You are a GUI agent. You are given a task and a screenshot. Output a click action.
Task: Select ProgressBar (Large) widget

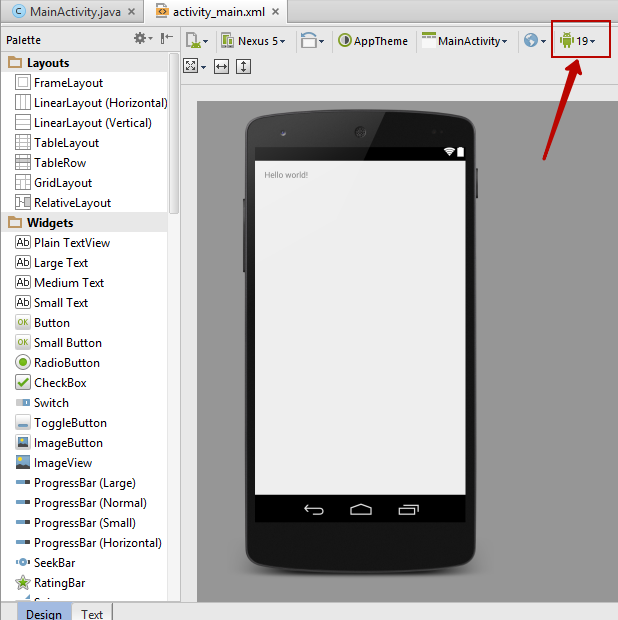(x=85, y=483)
